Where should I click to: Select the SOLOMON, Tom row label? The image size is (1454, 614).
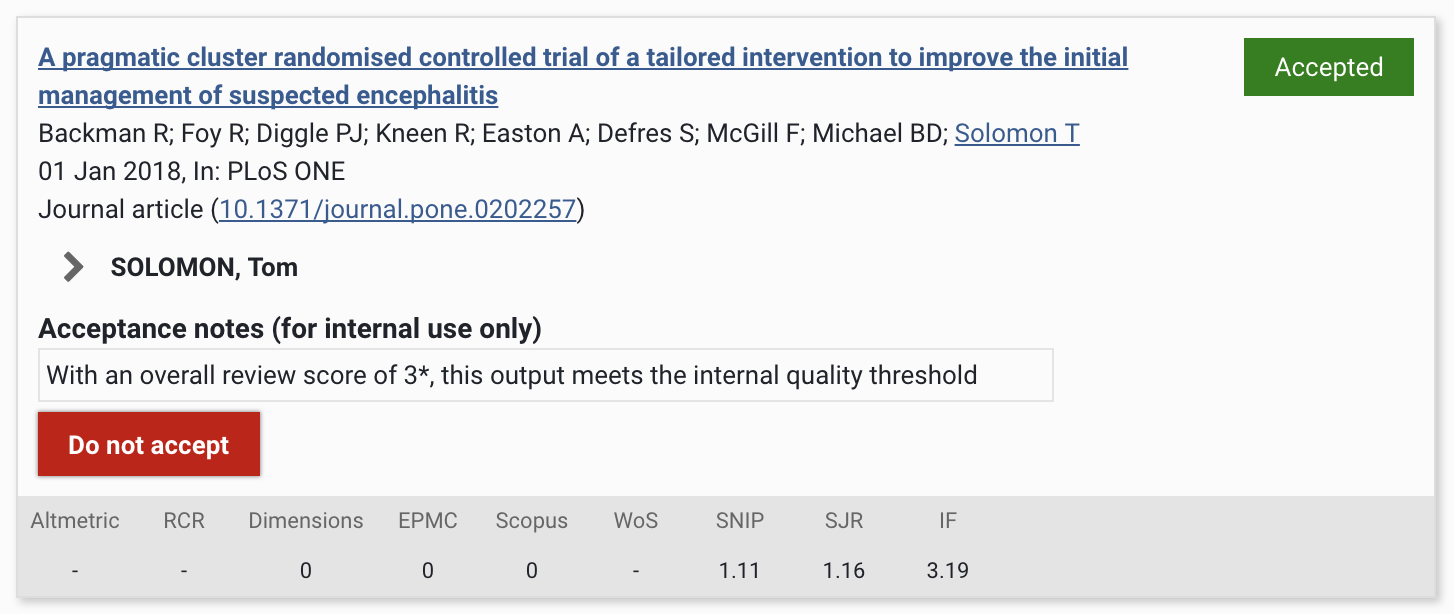(204, 267)
